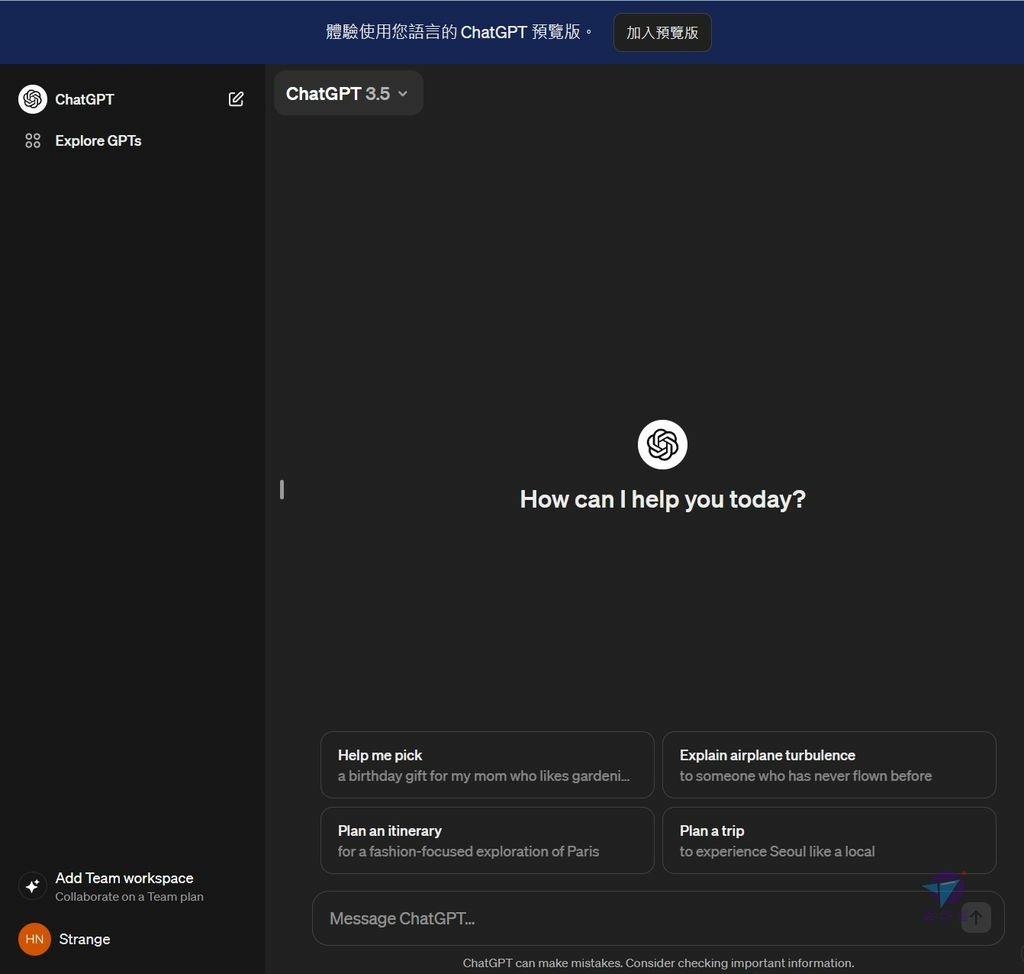The height and width of the screenshot is (974, 1024).
Task: Click the ChatGPT preview banner text
Action: click(459, 32)
